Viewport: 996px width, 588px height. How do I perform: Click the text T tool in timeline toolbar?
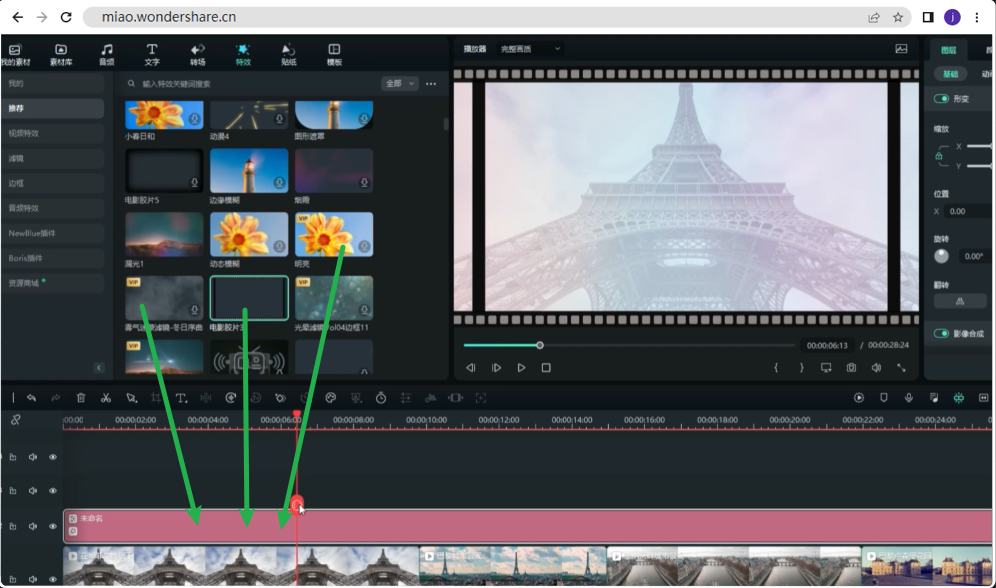pyautogui.click(x=181, y=398)
